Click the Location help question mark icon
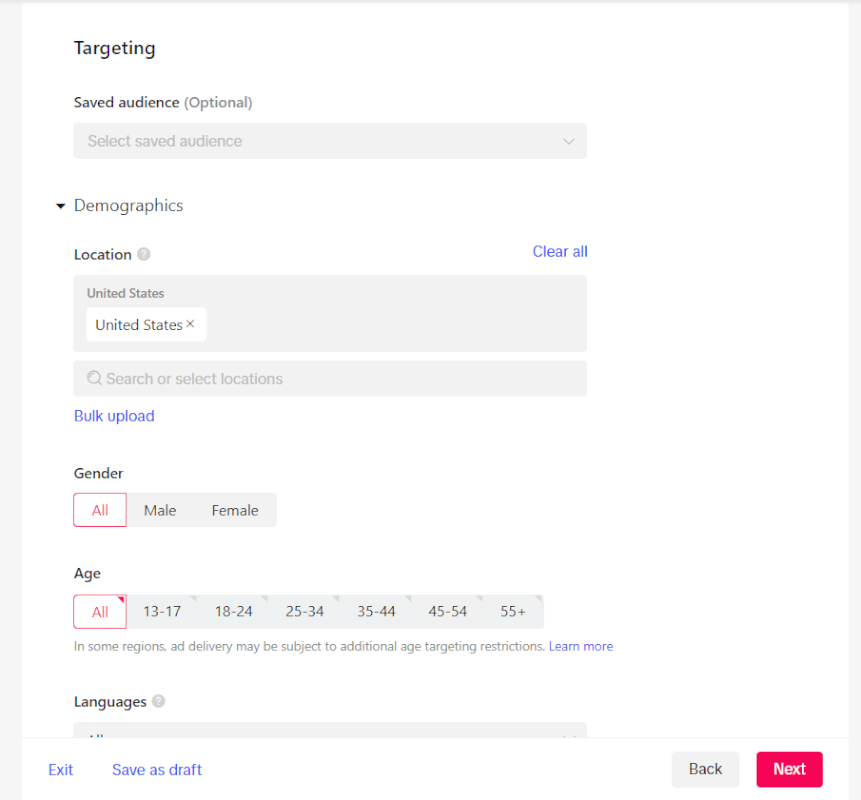861x800 pixels. coord(144,254)
